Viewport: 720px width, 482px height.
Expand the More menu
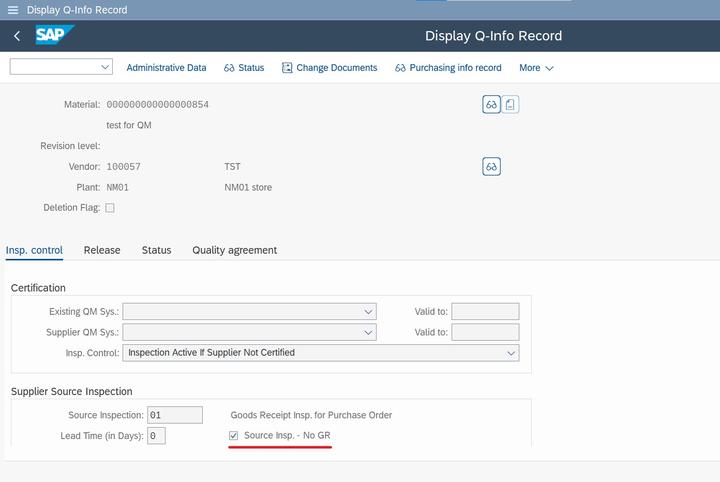tap(536, 68)
